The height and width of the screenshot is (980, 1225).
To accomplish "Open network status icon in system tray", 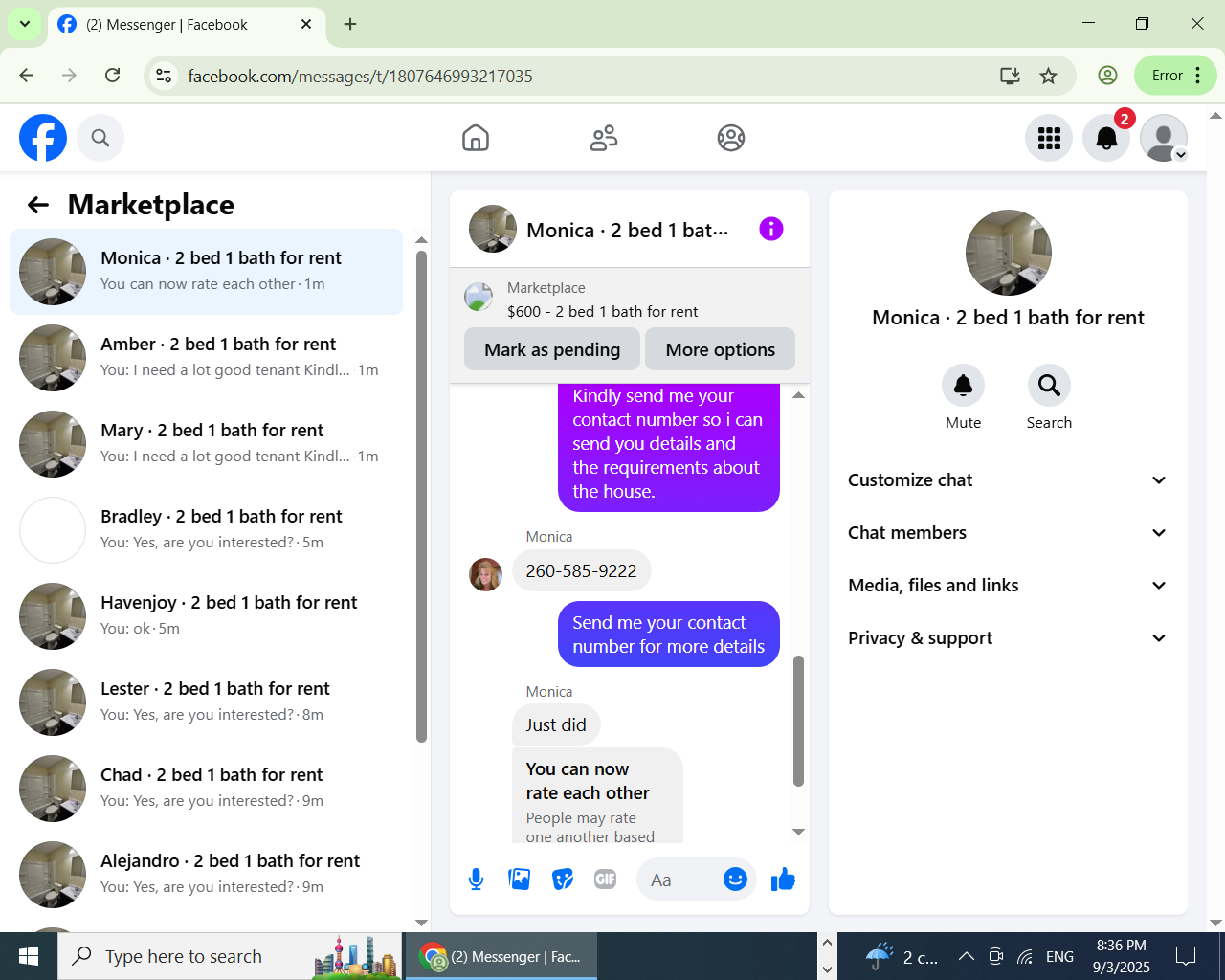I will [x=1025, y=956].
